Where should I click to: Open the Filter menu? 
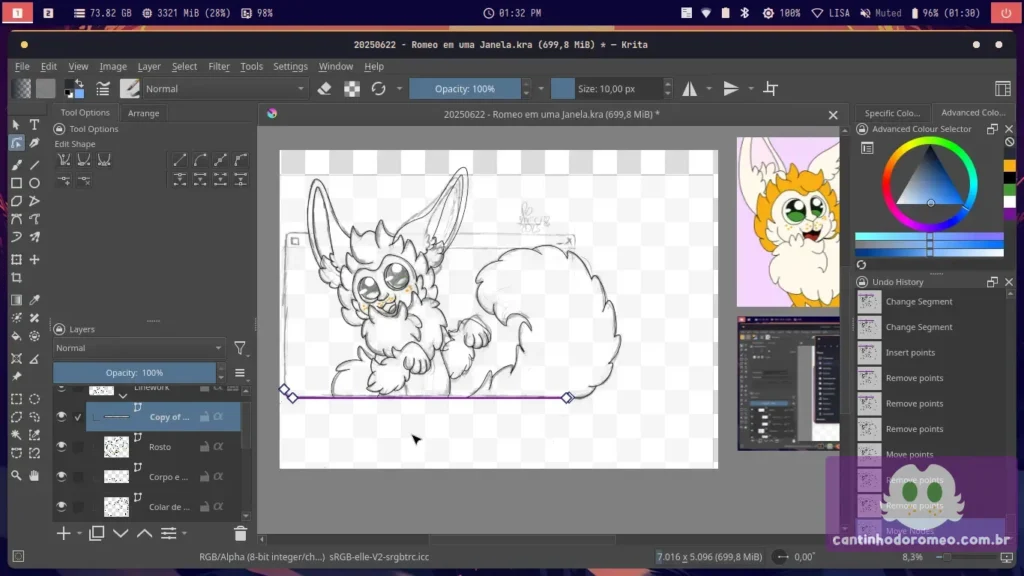click(x=219, y=67)
